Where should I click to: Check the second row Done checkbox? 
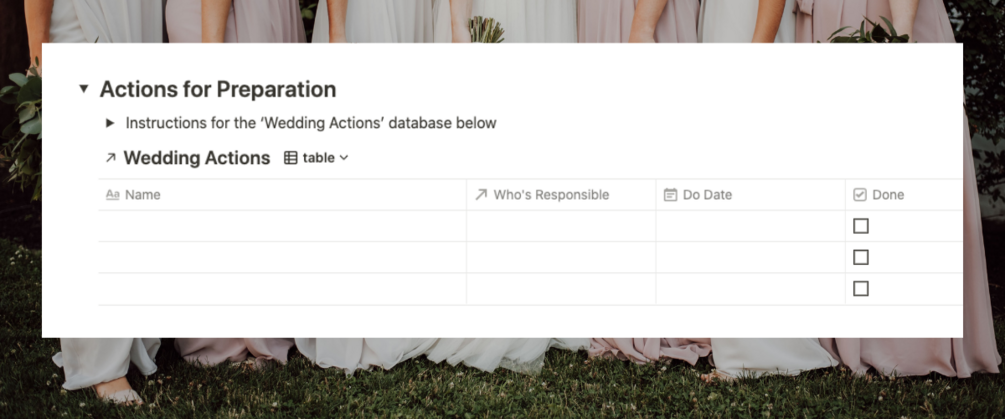tap(861, 257)
